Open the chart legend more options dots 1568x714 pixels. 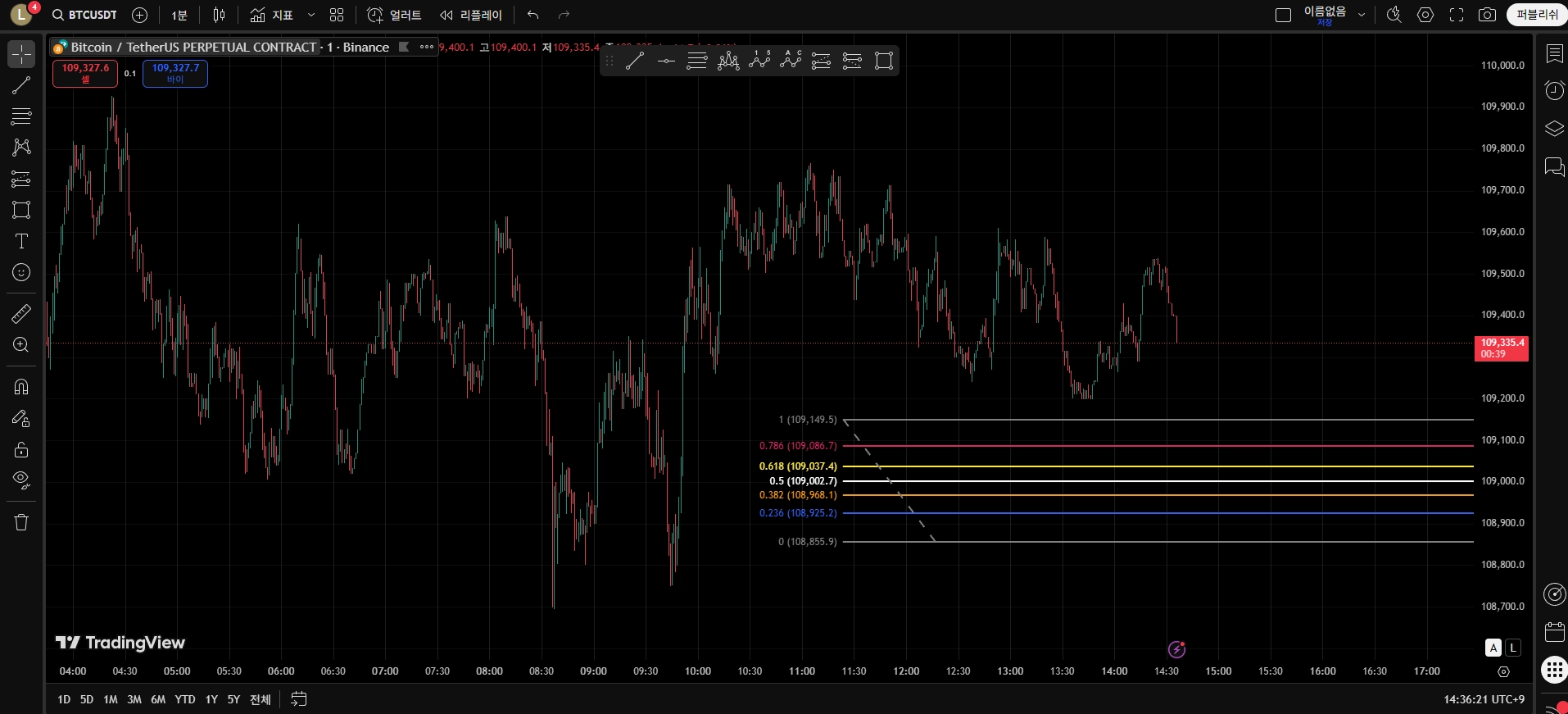pos(427,47)
